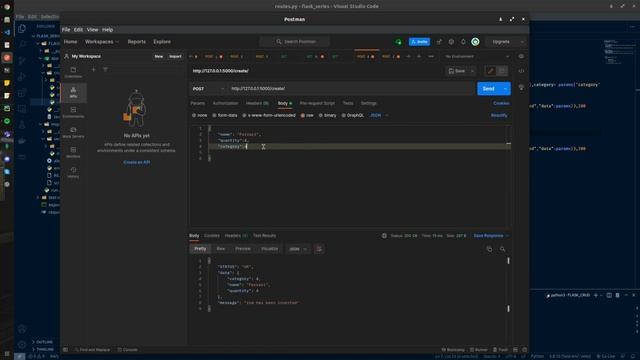The width and height of the screenshot is (640, 360).
Task: Open the Environments sidebar panel
Action: pos(73,112)
